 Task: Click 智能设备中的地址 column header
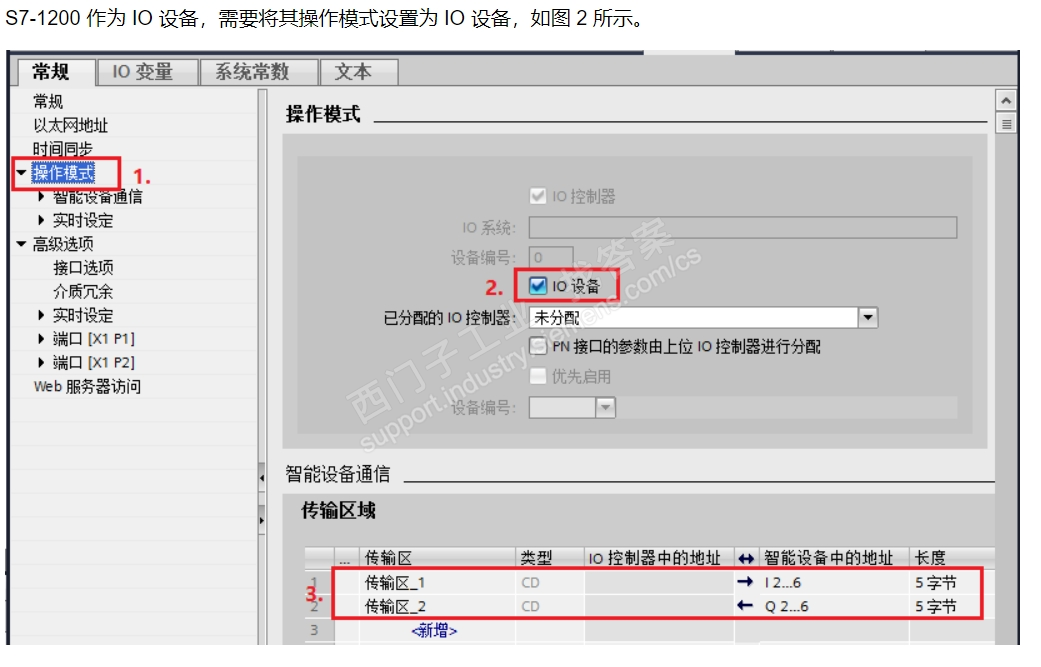[834, 558]
